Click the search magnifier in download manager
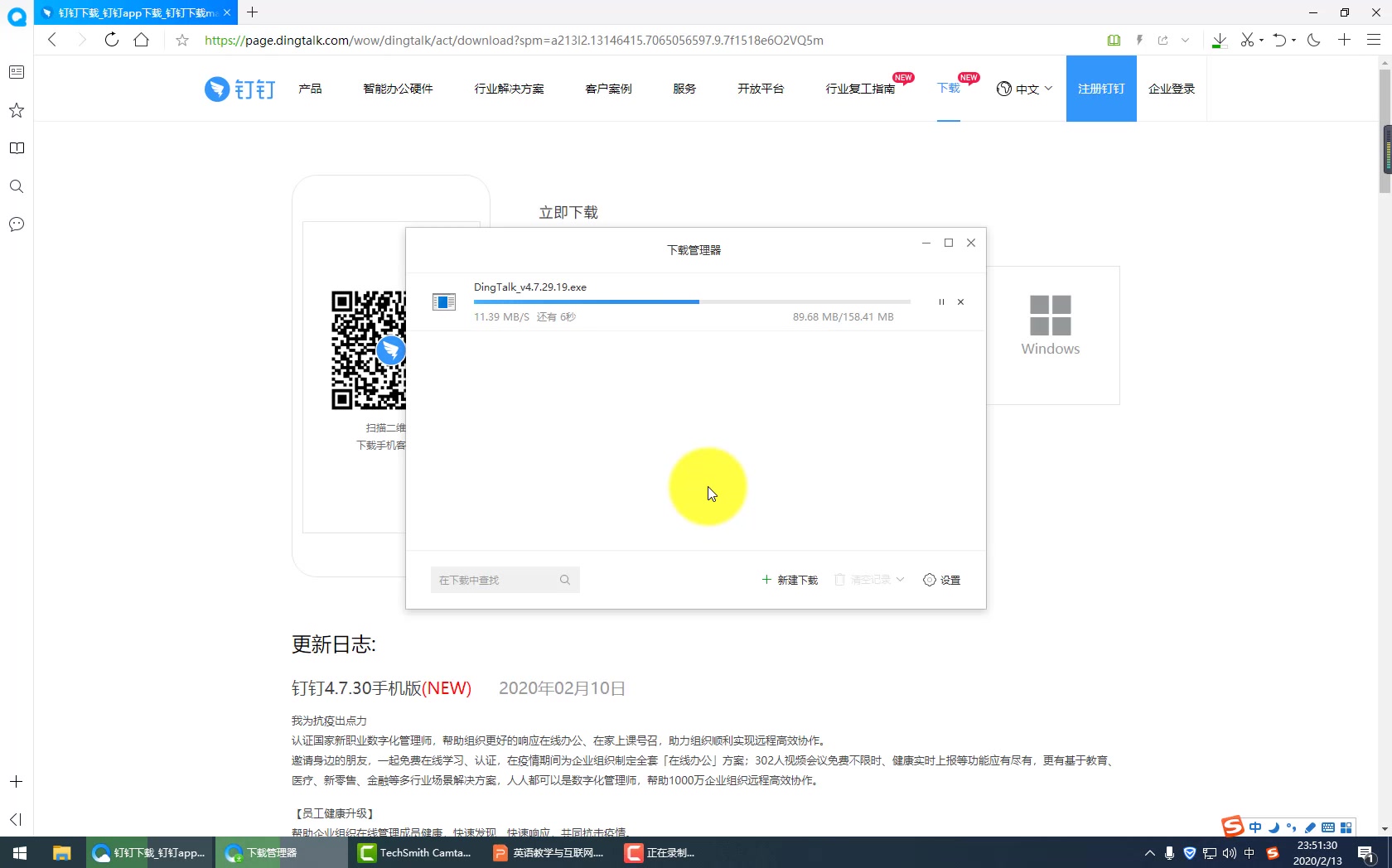This screenshot has height=868, width=1392. pyautogui.click(x=565, y=580)
